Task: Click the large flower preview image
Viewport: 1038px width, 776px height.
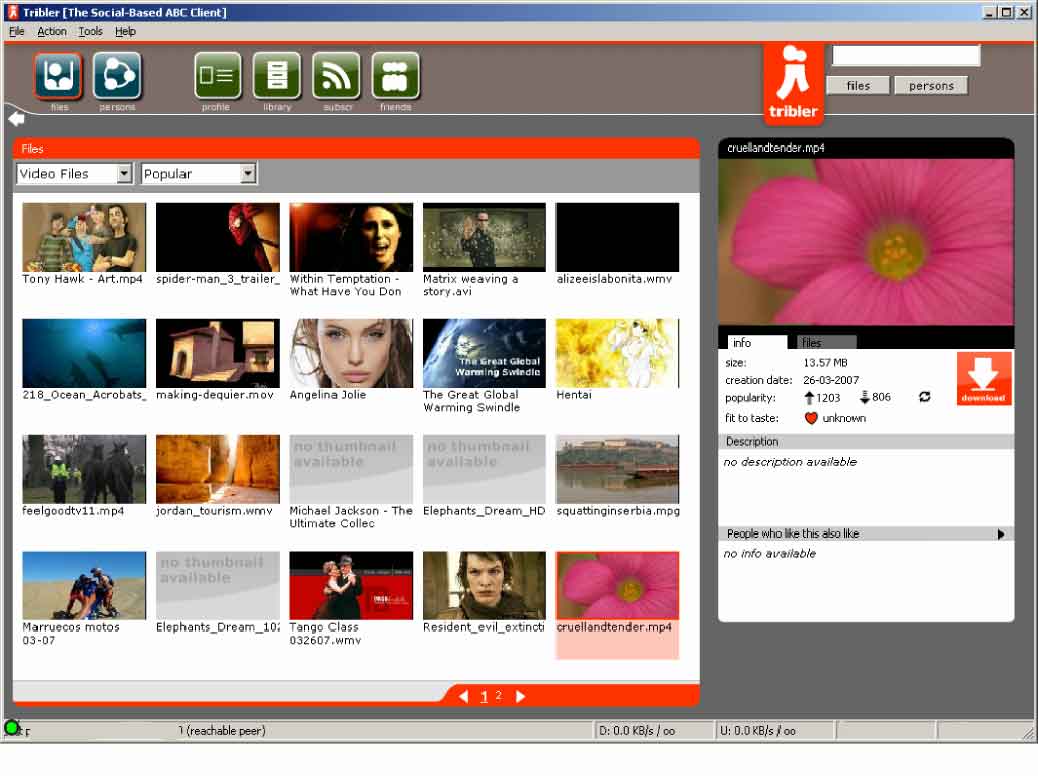Action: point(866,242)
